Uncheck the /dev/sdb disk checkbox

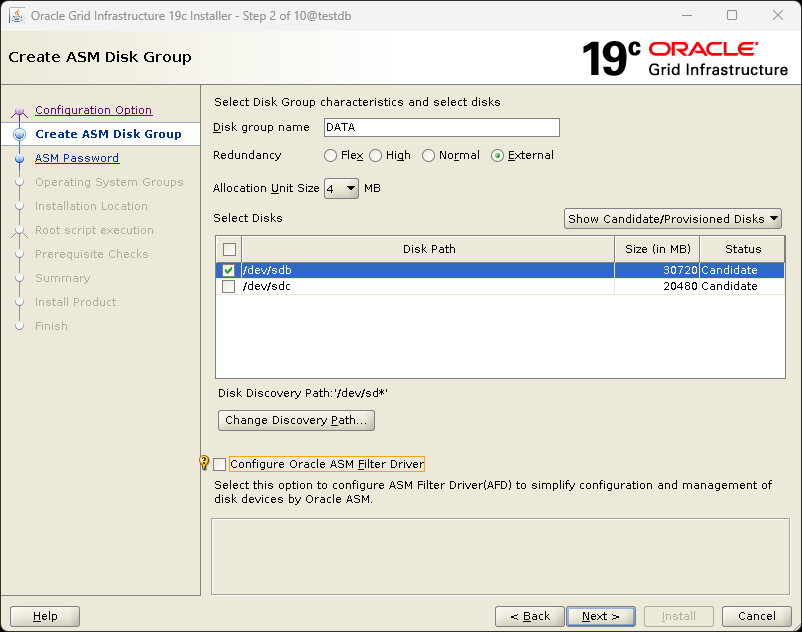tap(229, 270)
